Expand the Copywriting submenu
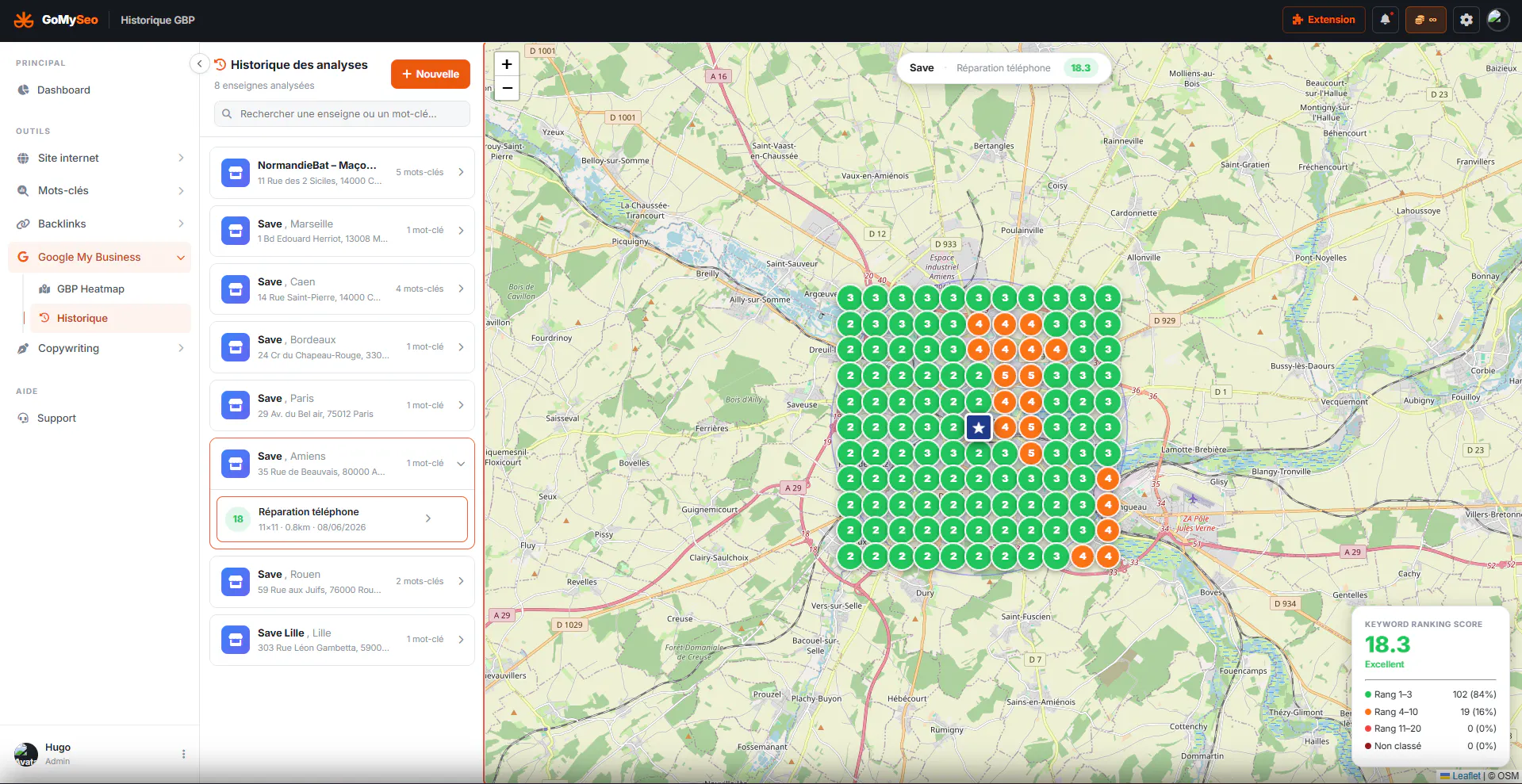The image size is (1522, 784). [181, 349]
